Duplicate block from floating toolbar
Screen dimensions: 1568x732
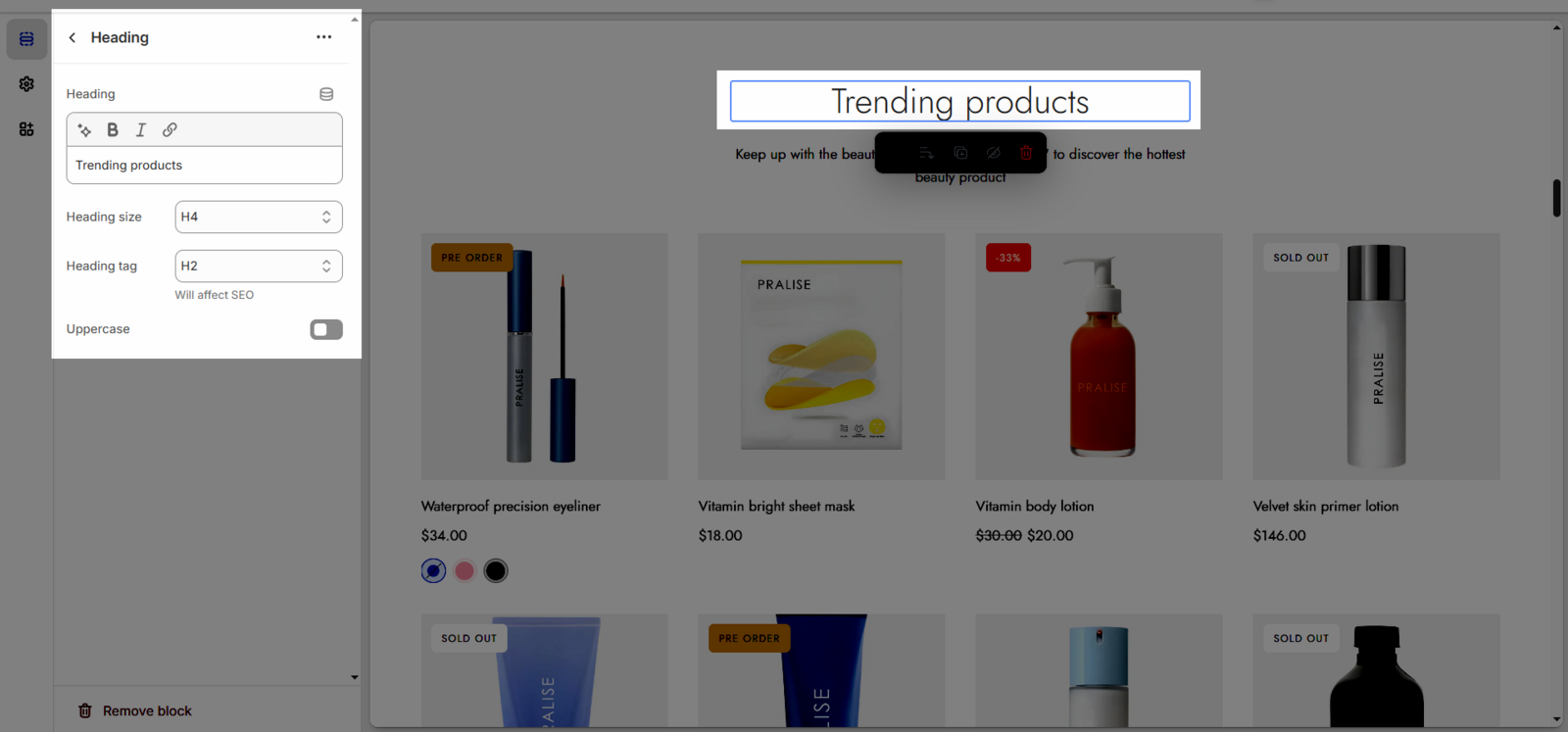point(960,153)
